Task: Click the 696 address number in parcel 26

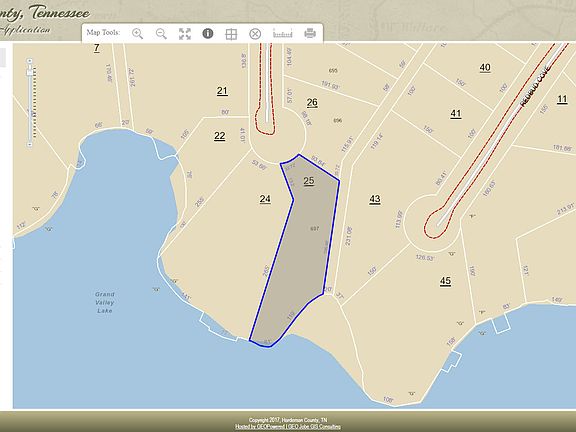Action: (338, 120)
